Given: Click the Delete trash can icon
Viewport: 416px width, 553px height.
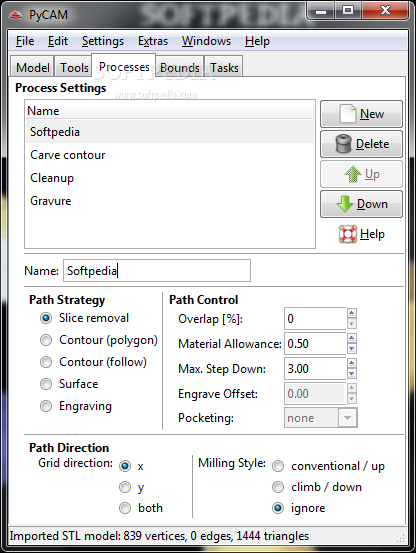Looking at the screenshot, I should [x=343, y=144].
